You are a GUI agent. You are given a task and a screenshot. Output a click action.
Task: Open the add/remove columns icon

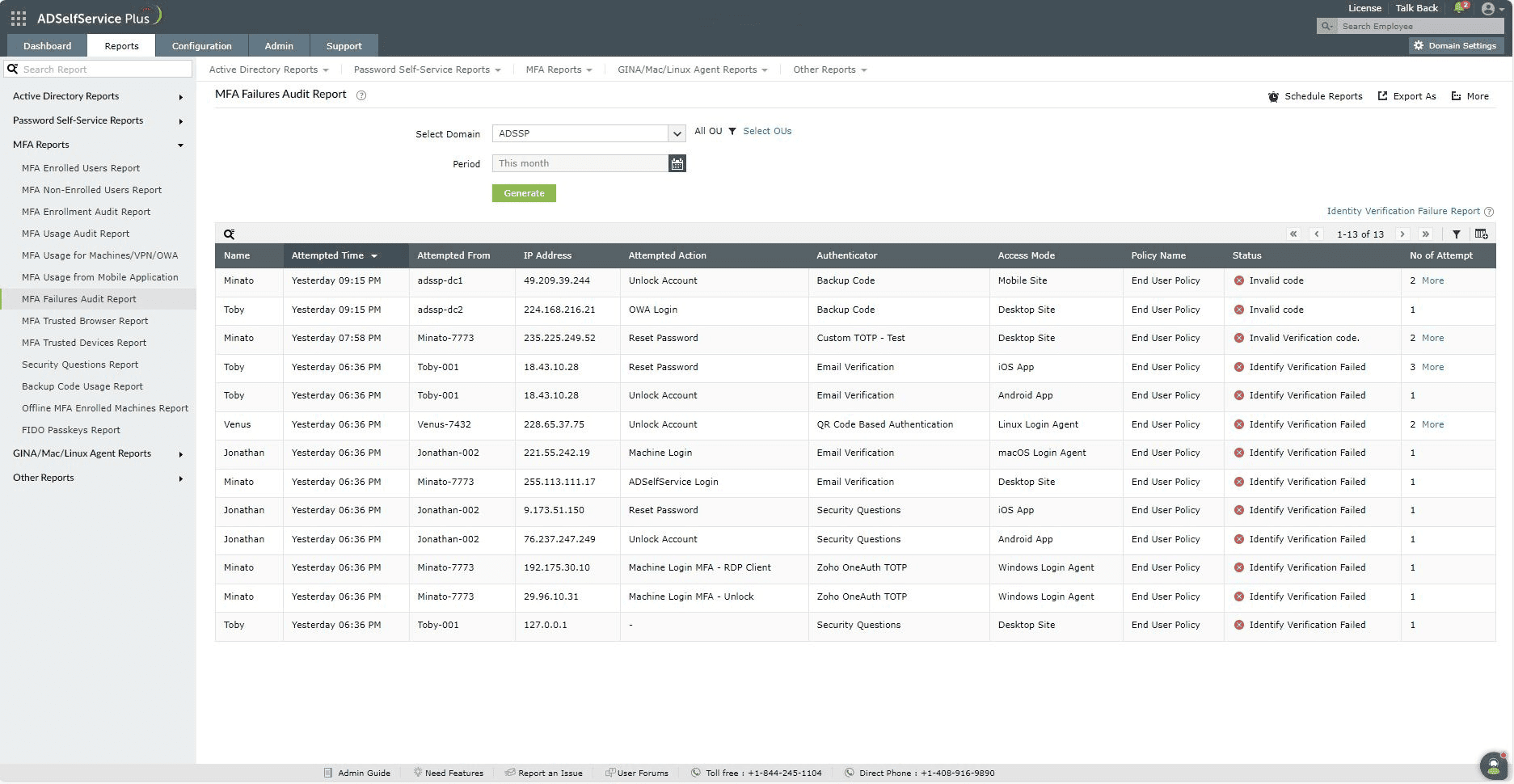[1482, 234]
